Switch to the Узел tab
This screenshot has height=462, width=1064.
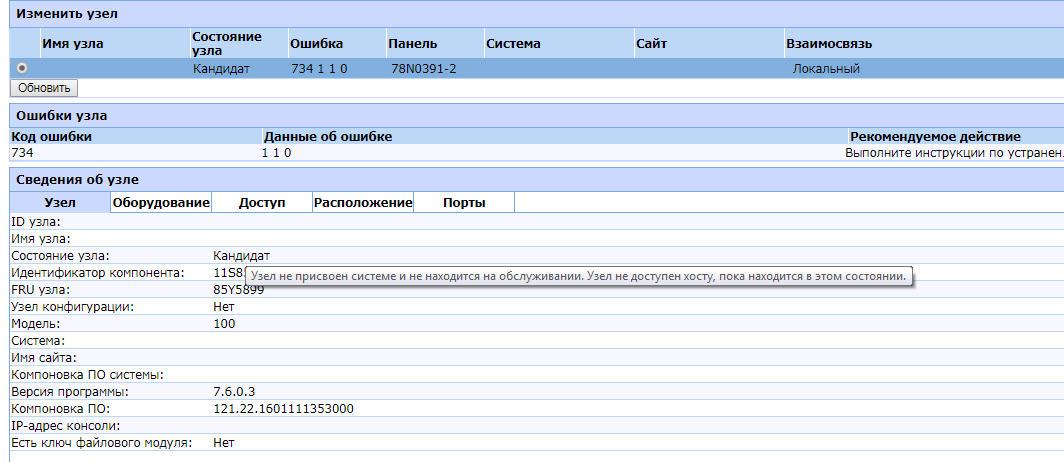click(60, 203)
